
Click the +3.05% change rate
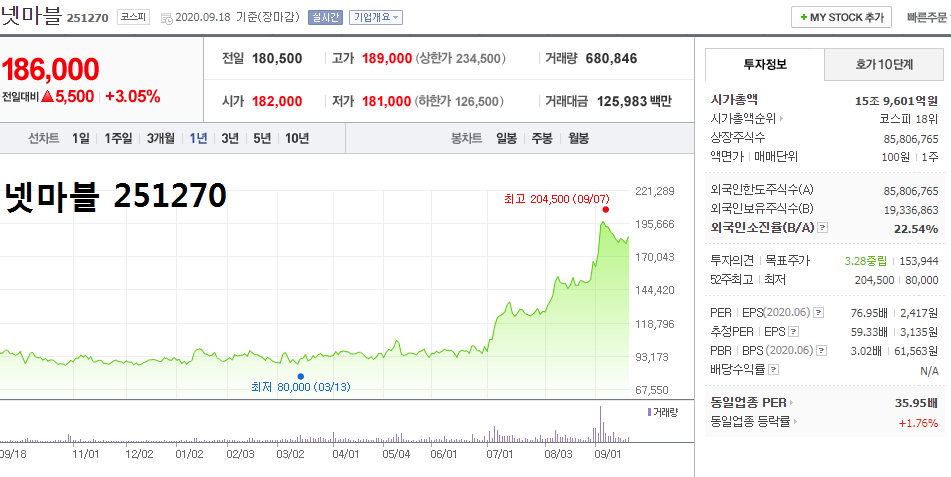(132, 96)
